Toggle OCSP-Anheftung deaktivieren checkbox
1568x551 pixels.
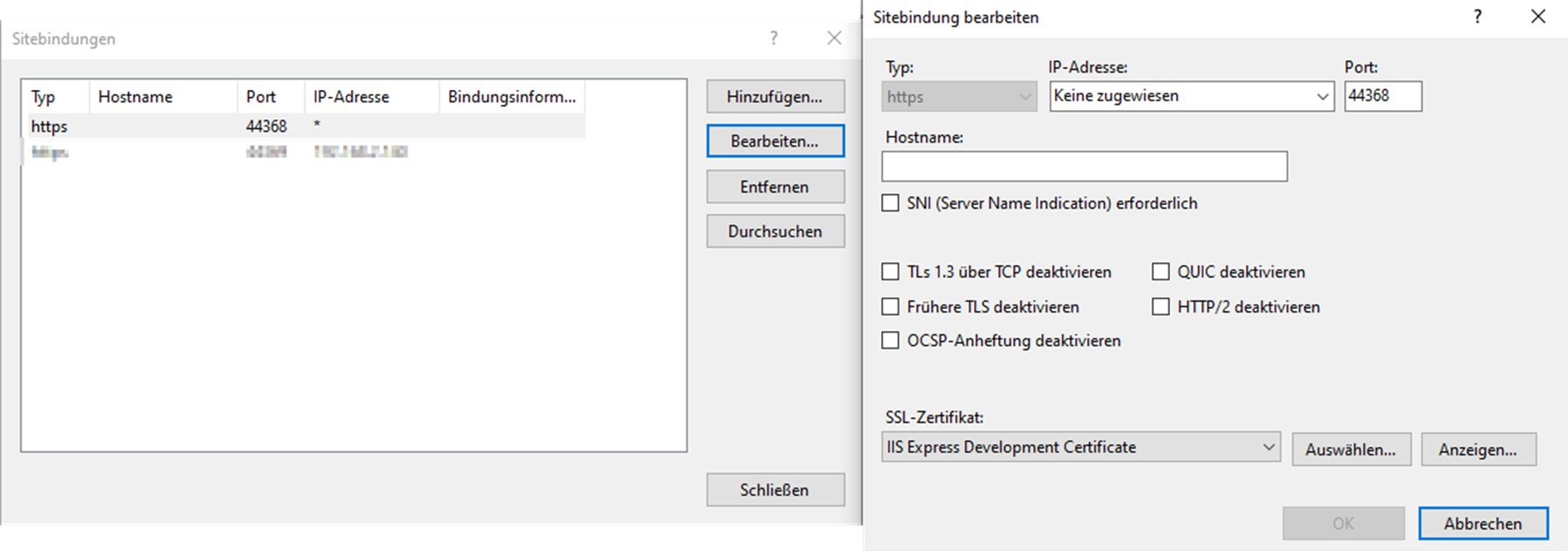tap(890, 341)
